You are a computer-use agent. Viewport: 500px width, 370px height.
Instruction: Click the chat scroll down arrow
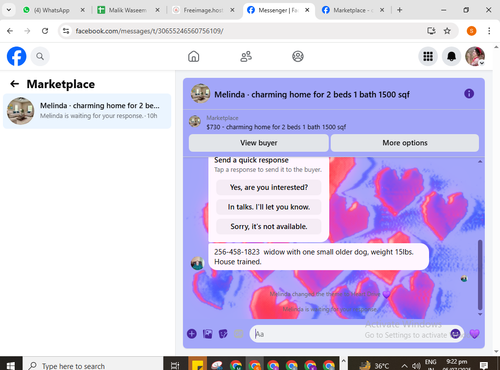(480, 314)
